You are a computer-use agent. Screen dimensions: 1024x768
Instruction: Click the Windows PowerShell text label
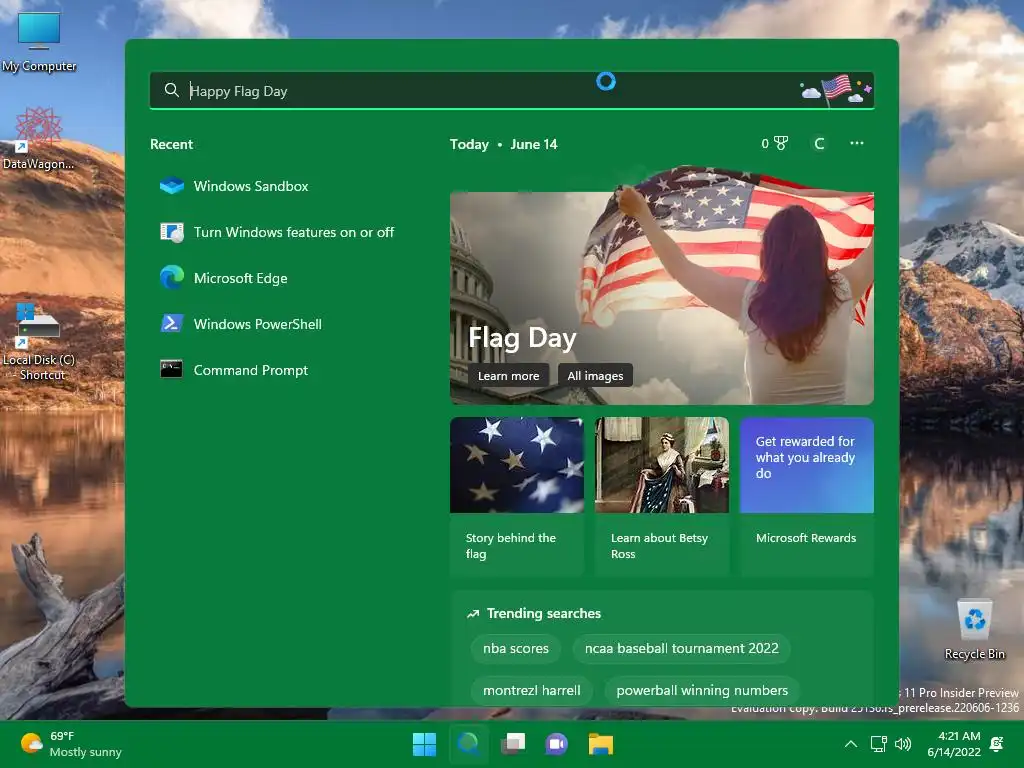(257, 324)
